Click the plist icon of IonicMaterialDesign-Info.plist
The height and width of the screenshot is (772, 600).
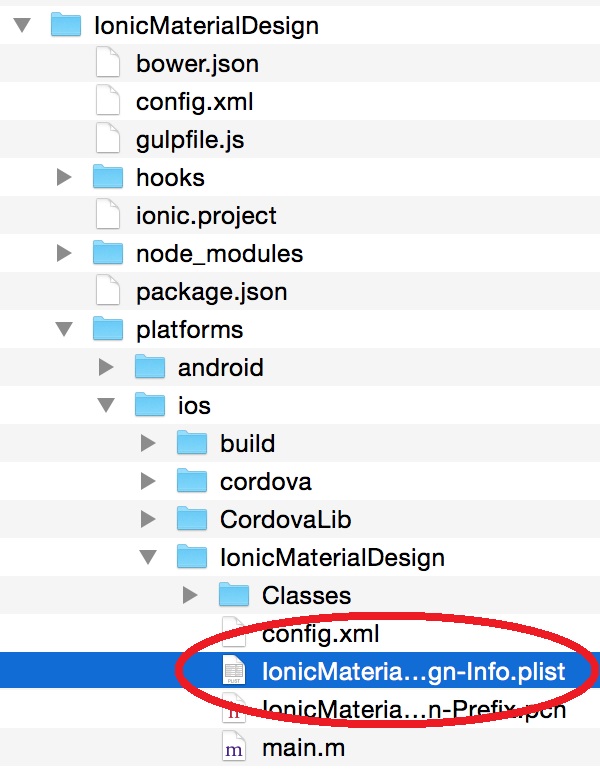pyautogui.click(x=233, y=671)
